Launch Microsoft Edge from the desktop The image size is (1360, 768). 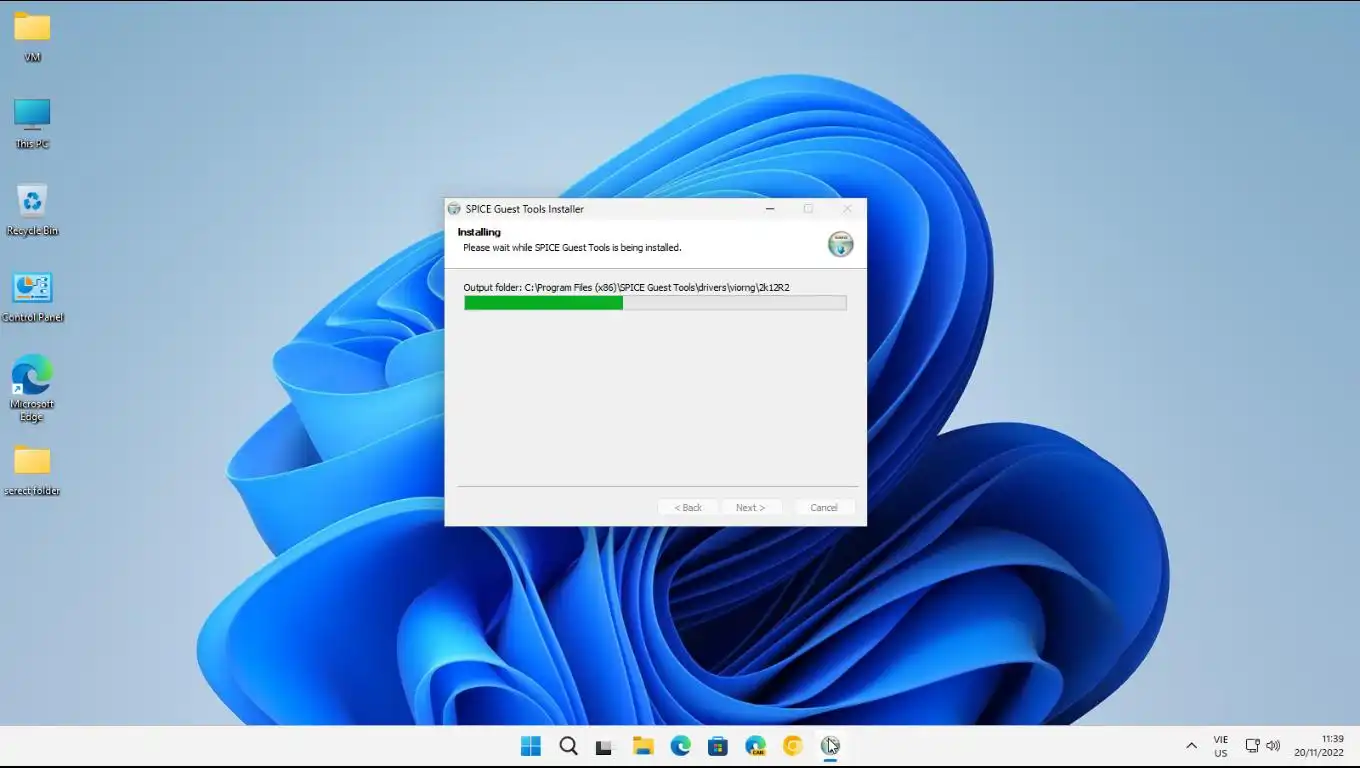(x=32, y=388)
